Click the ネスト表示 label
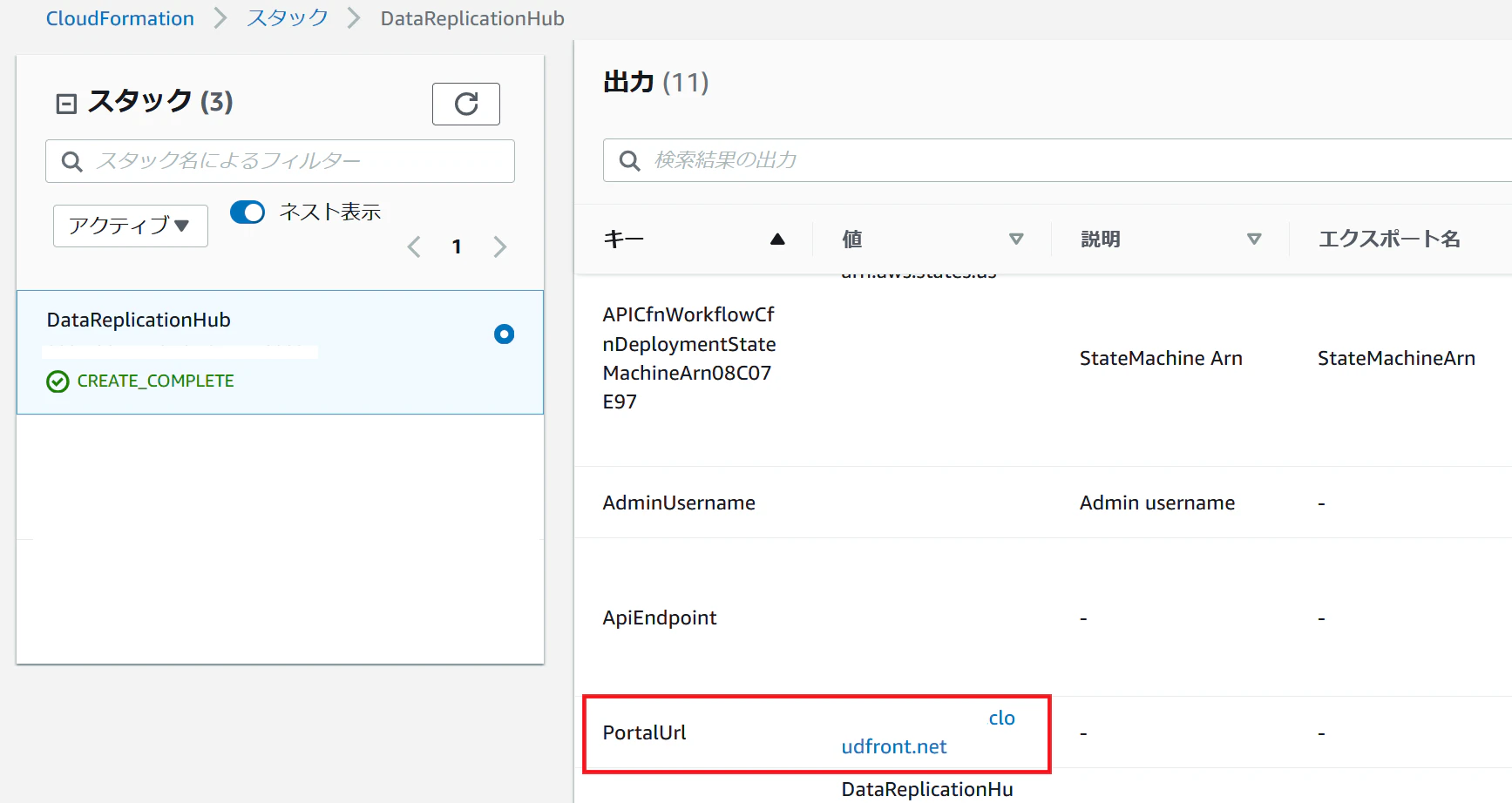This screenshot has height=803, width=1512. (x=330, y=213)
